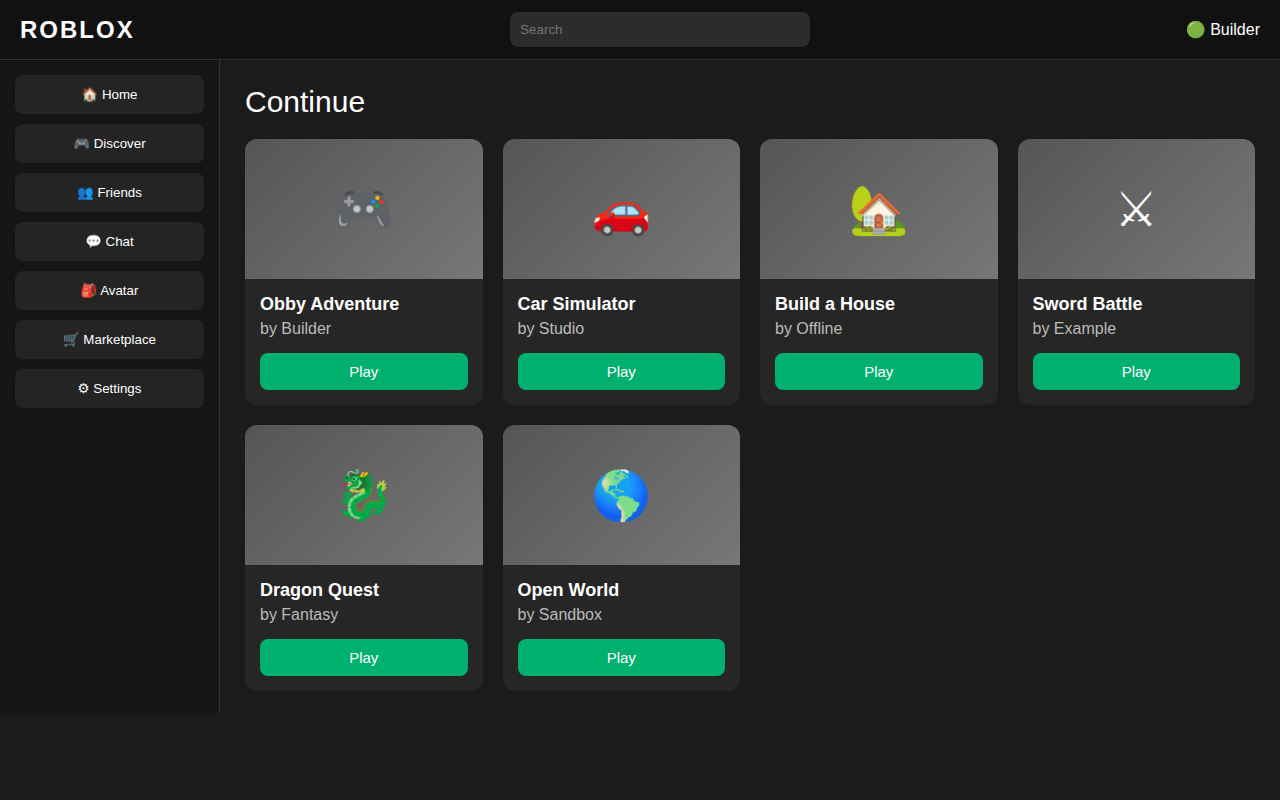Screen dimensions: 1280x800
Task: Click the ROBLOX logo
Action: click(77, 30)
